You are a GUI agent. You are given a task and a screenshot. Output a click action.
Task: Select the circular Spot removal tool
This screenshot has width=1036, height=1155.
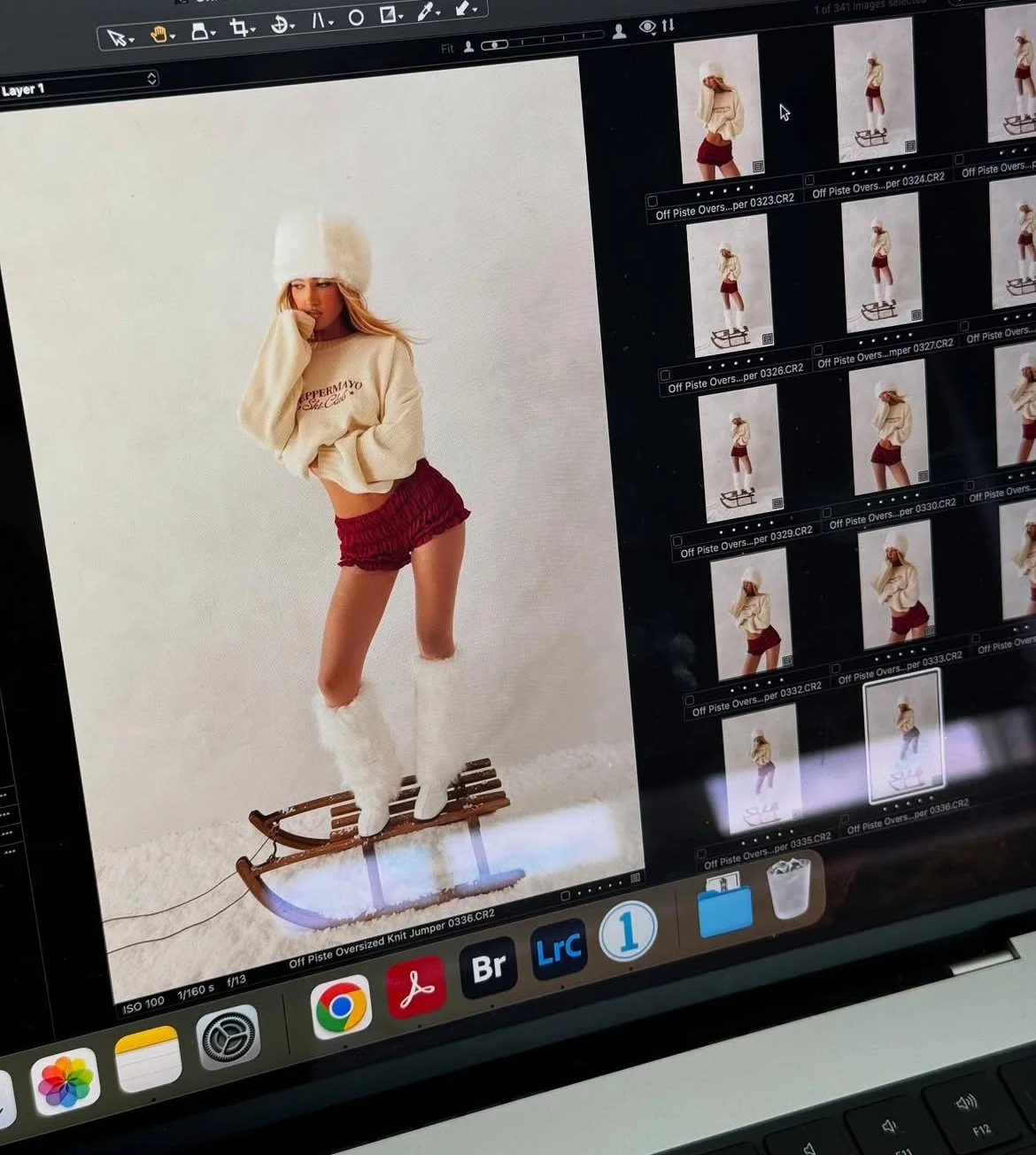point(356,17)
